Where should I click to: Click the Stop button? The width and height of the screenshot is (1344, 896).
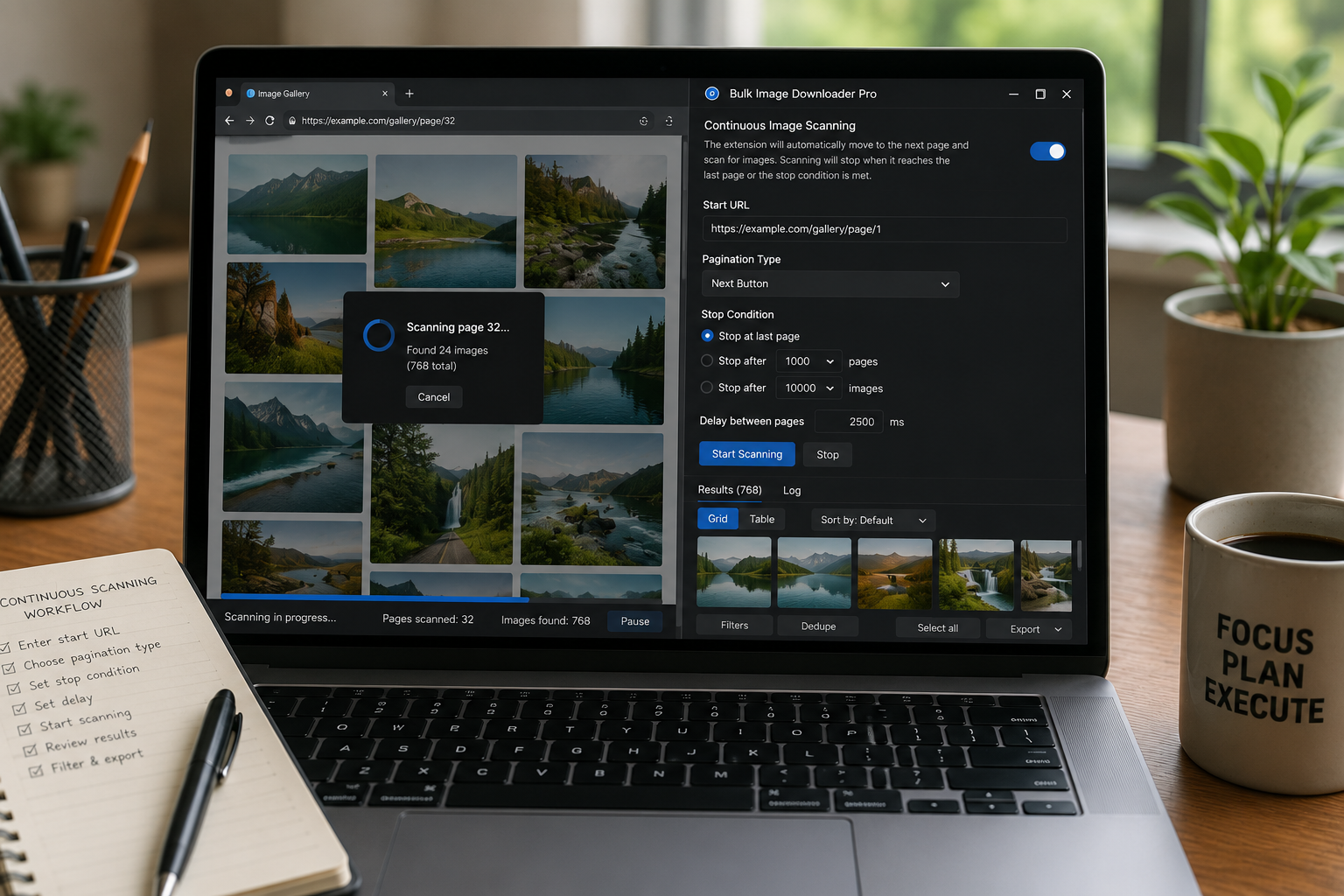[x=828, y=455]
